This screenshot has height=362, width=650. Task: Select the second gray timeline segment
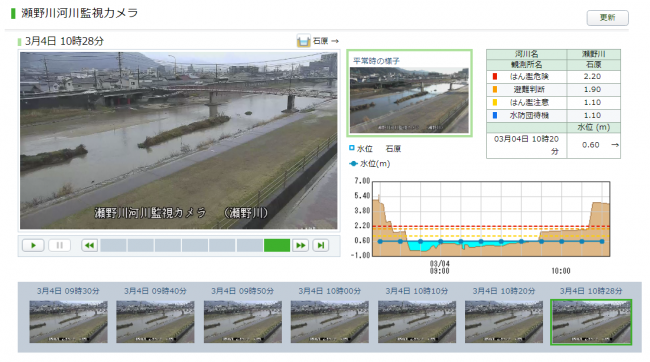point(141,245)
